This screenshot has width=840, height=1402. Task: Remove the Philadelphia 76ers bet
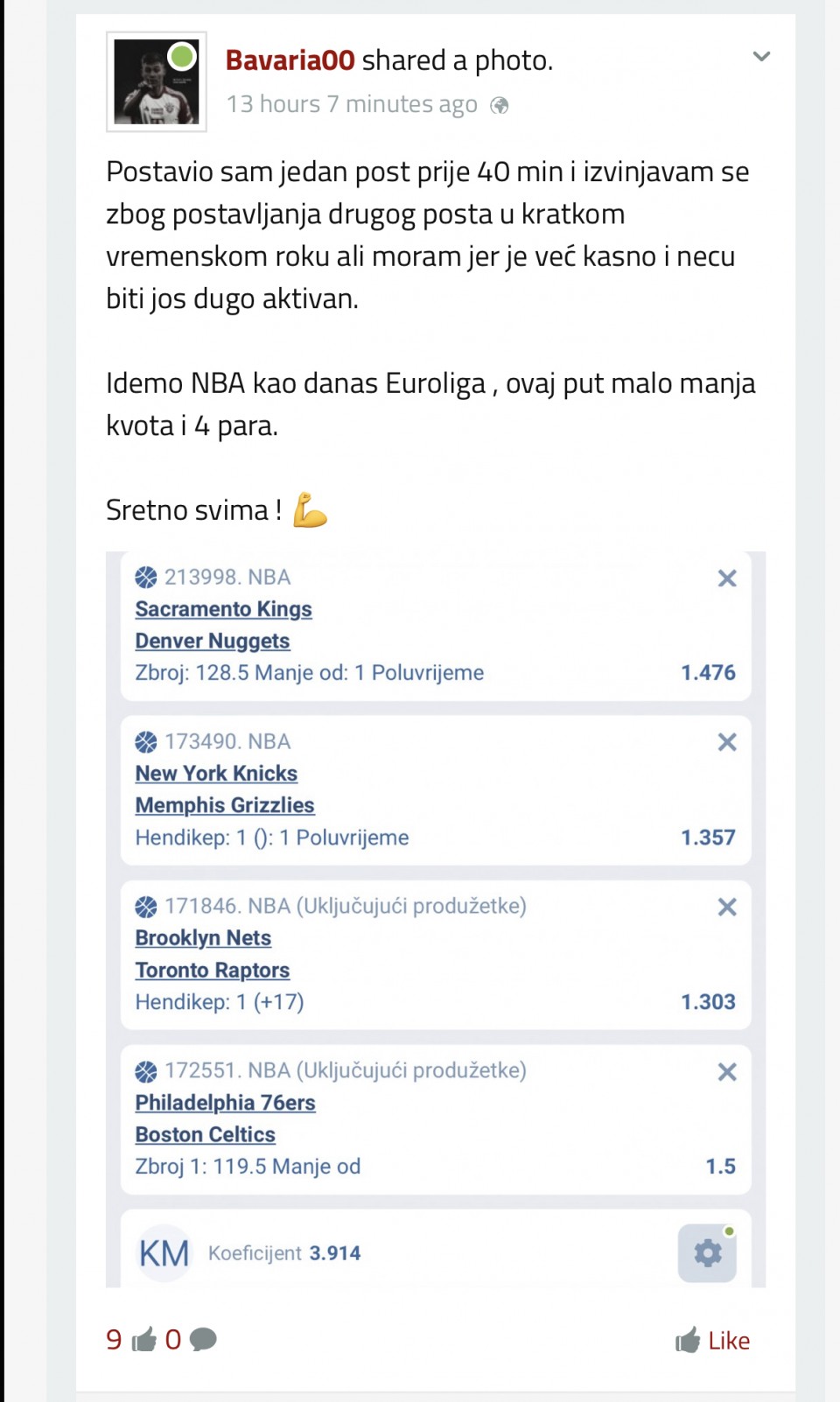click(x=726, y=1072)
